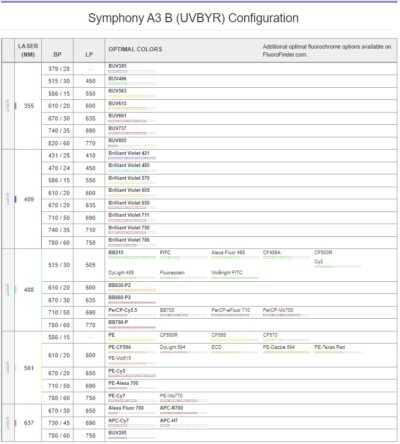Select the 561 laser row label
This screenshot has height=444, width=400.
pos(29,368)
